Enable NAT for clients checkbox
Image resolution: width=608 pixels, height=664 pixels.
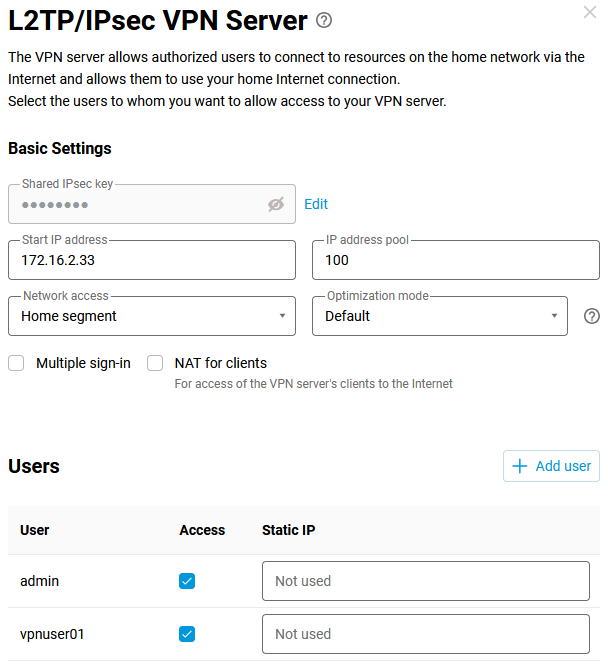coord(155,363)
